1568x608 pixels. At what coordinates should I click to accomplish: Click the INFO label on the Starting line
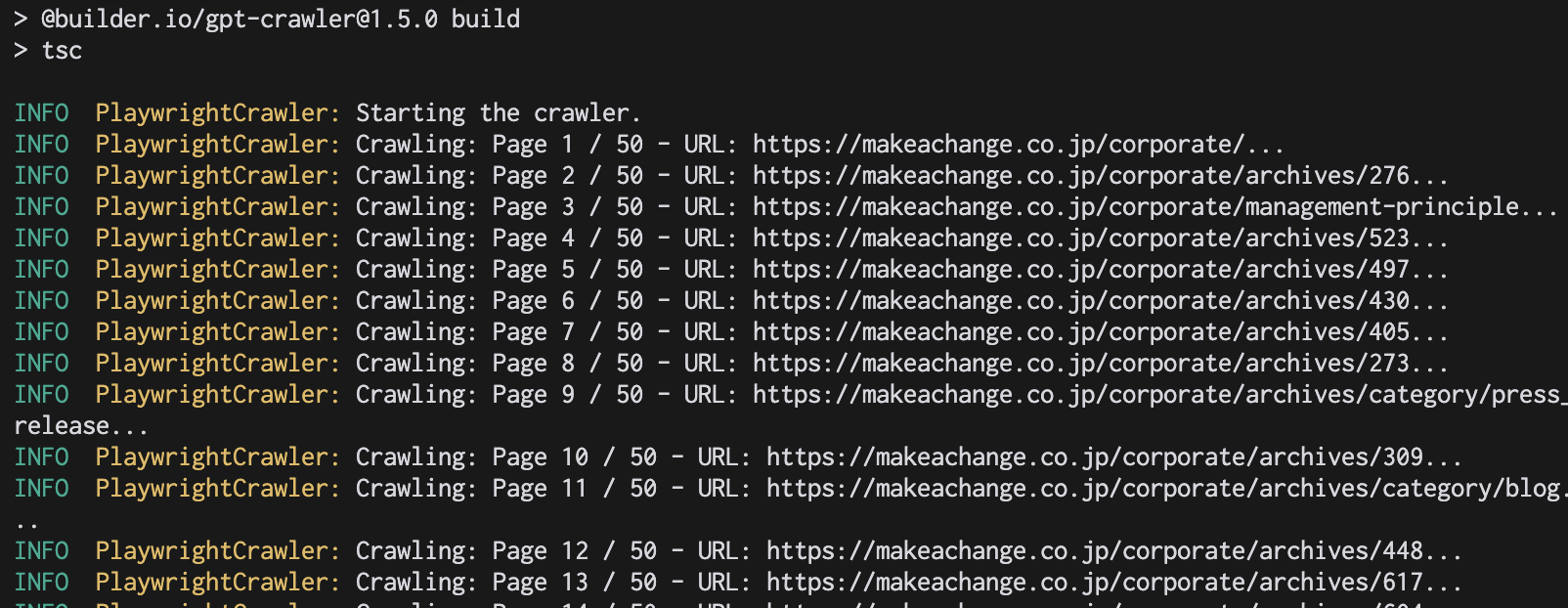point(41,113)
